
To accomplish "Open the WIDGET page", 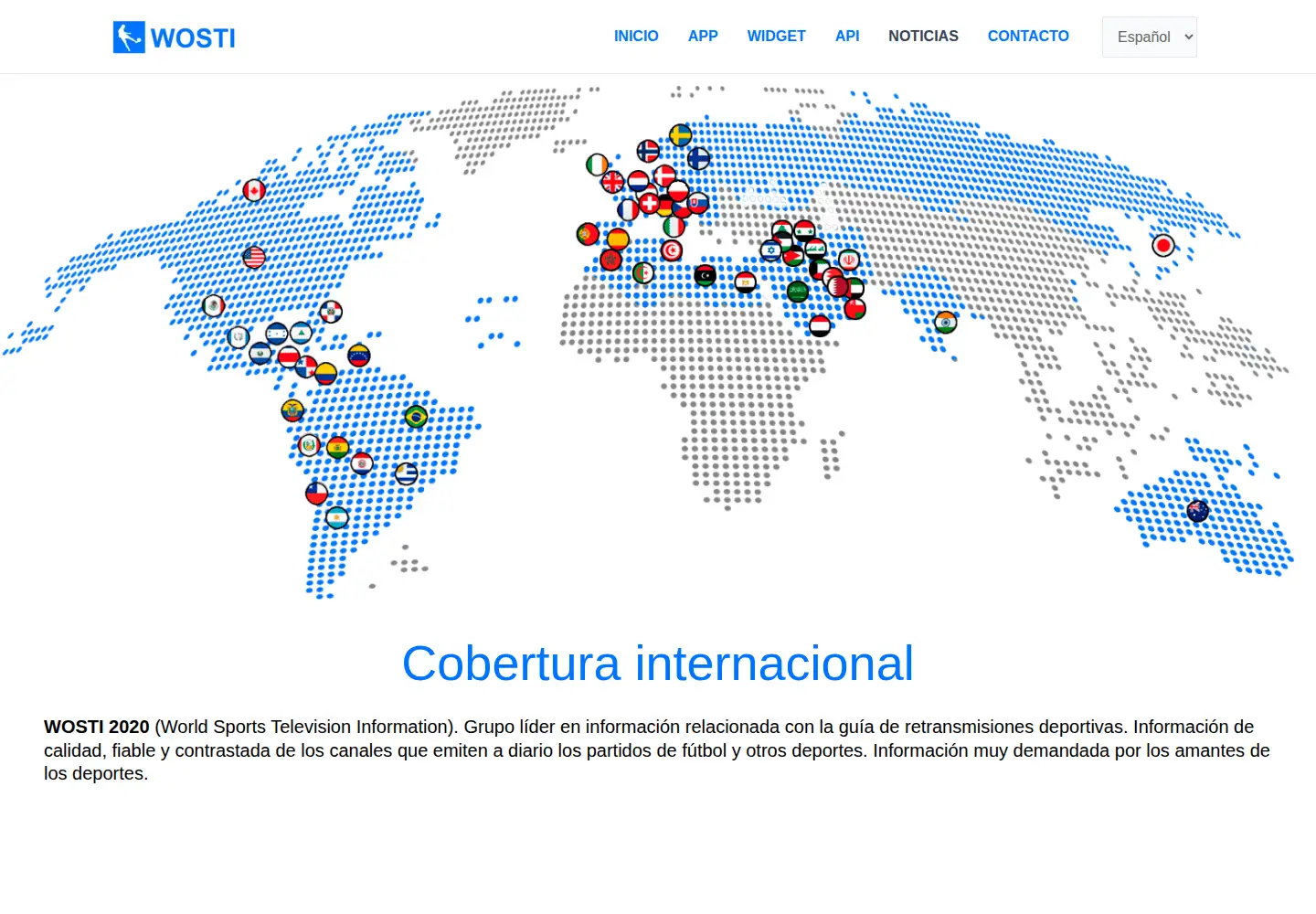I will pyautogui.click(x=777, y=36).
